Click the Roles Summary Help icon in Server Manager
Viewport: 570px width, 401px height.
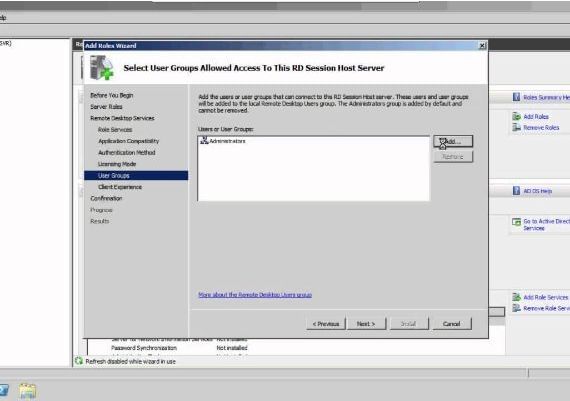pyautogui.click(x=516, y=97)
